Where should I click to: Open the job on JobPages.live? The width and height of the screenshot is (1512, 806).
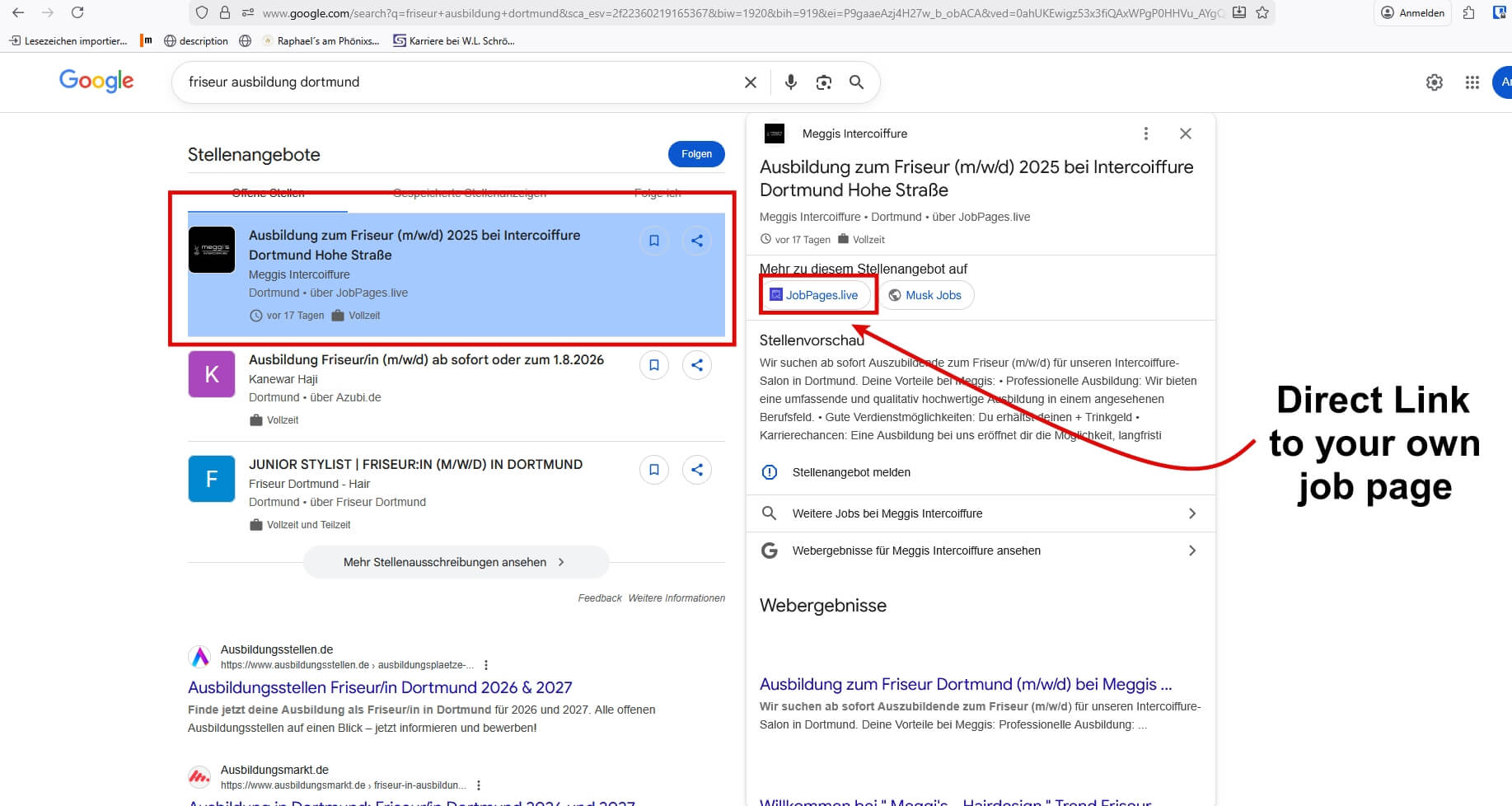click(817, 294)
